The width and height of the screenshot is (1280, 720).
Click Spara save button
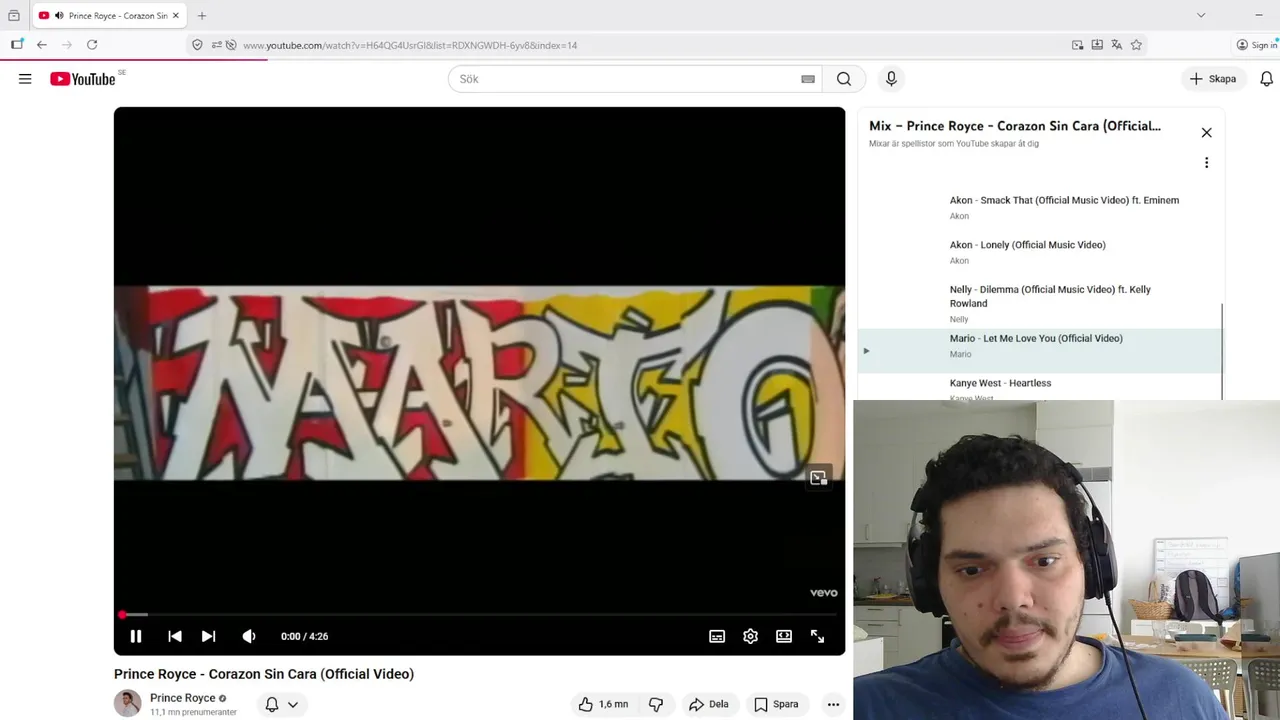[777, 704]
